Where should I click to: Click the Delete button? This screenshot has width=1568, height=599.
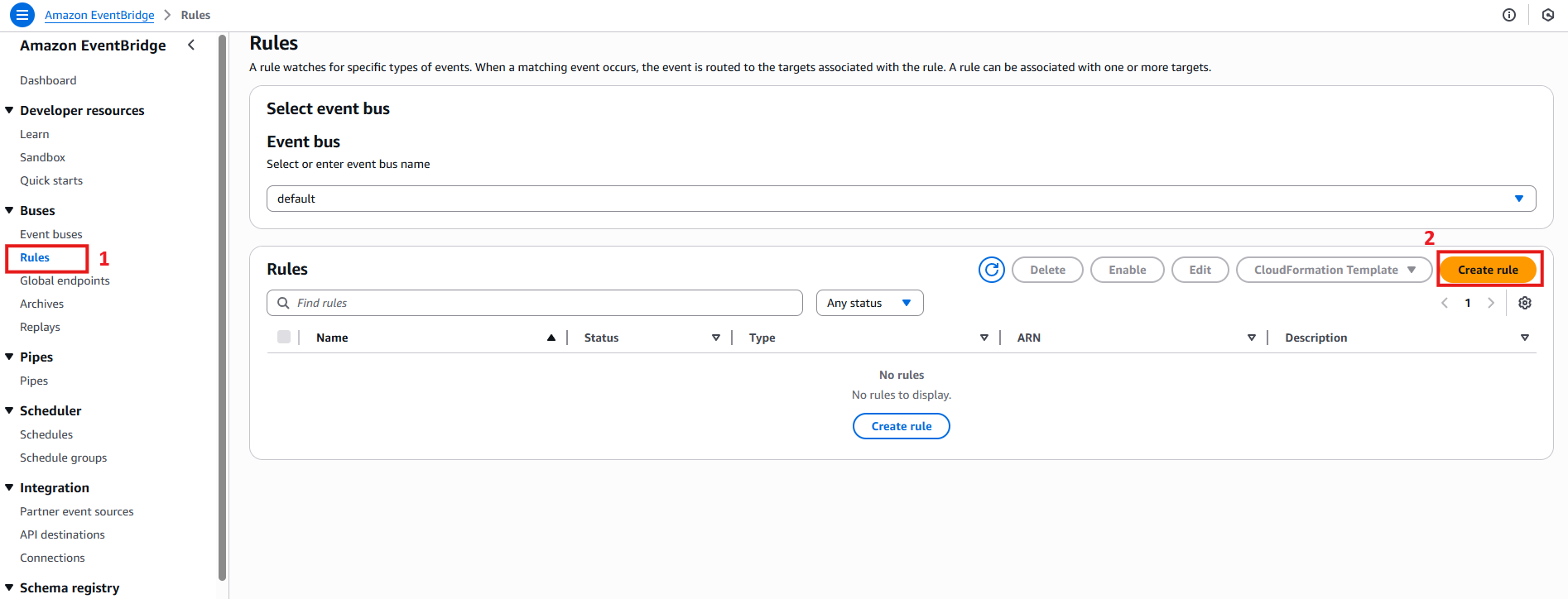1047,270
